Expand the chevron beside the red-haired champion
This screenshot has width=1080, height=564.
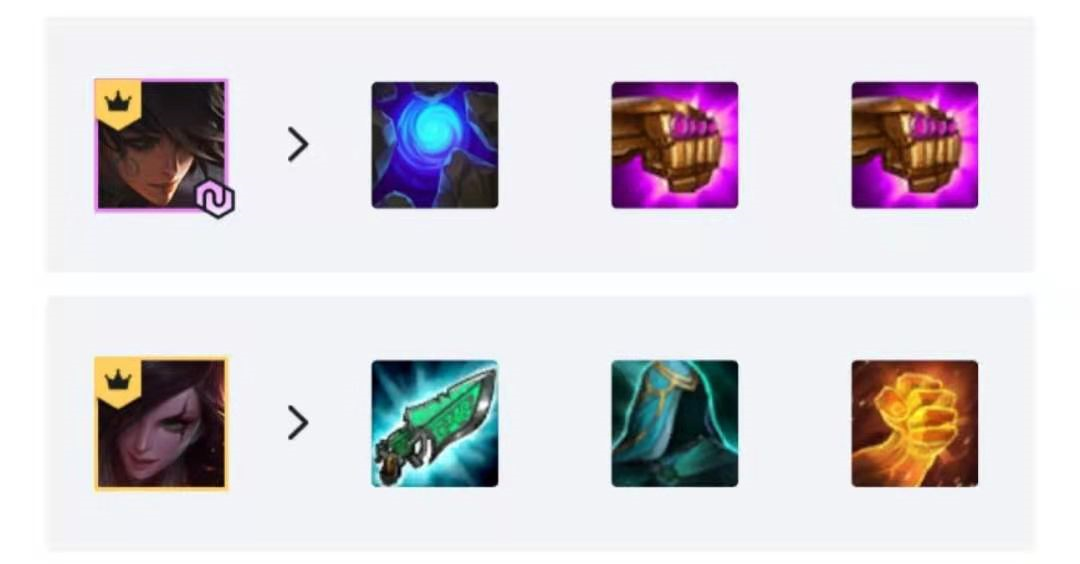tap(298, 423)
